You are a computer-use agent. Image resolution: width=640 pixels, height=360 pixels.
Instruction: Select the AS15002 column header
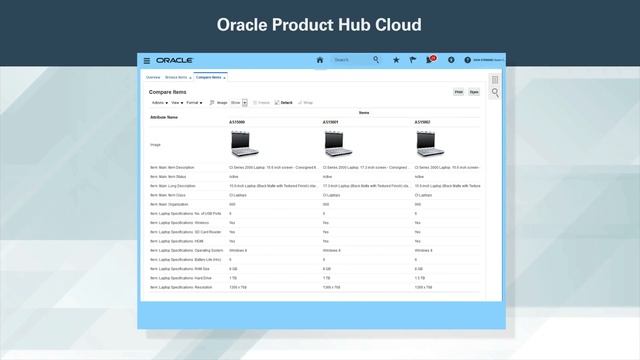click(422, 122)
